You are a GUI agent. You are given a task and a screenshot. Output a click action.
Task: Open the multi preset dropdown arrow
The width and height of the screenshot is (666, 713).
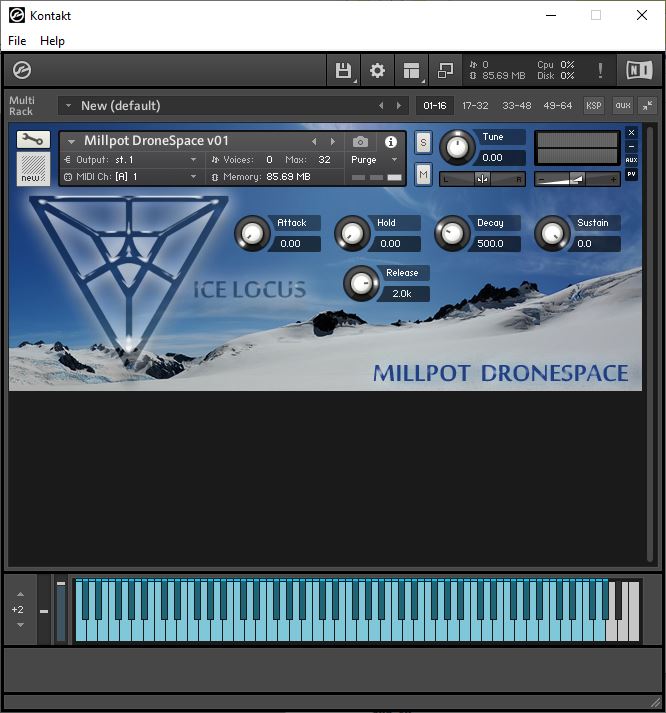pos(68,105)
